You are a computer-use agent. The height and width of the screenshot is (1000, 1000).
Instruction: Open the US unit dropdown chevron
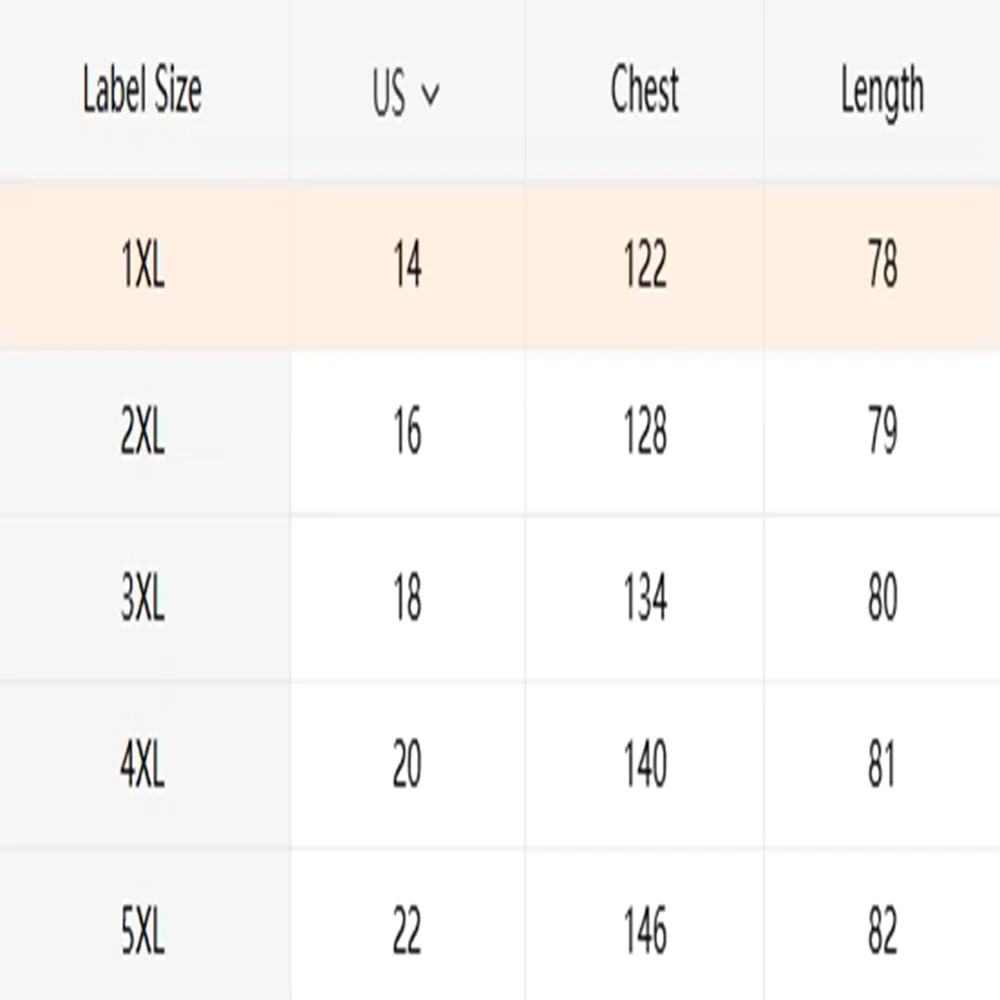[x=431, y=94]
